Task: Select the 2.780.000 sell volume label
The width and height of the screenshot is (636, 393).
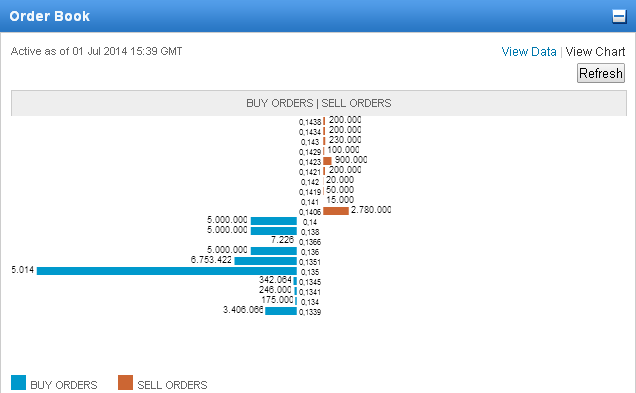Action: pos(371,210)
